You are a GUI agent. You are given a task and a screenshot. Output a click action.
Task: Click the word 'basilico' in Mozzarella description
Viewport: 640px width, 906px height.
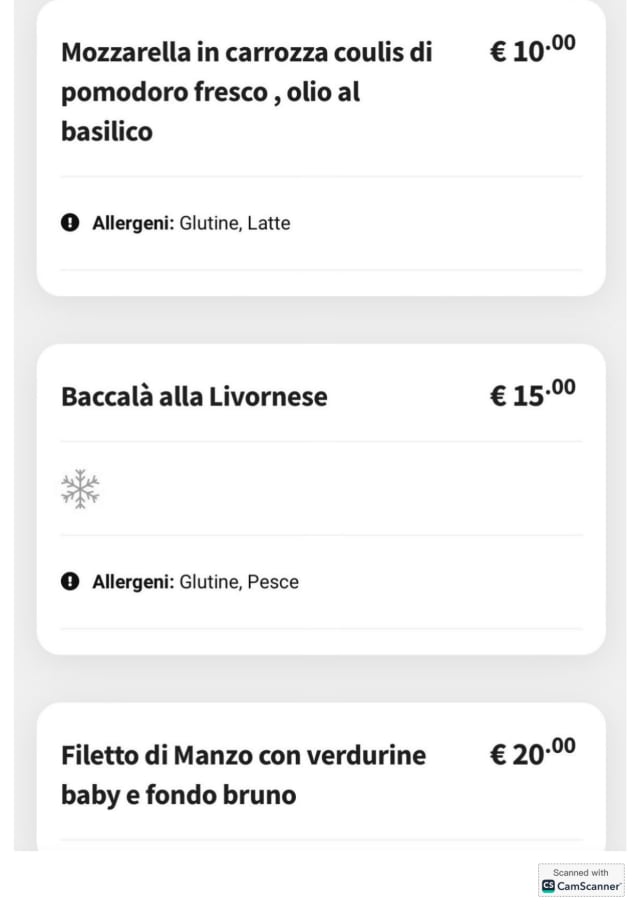point(107,132)
